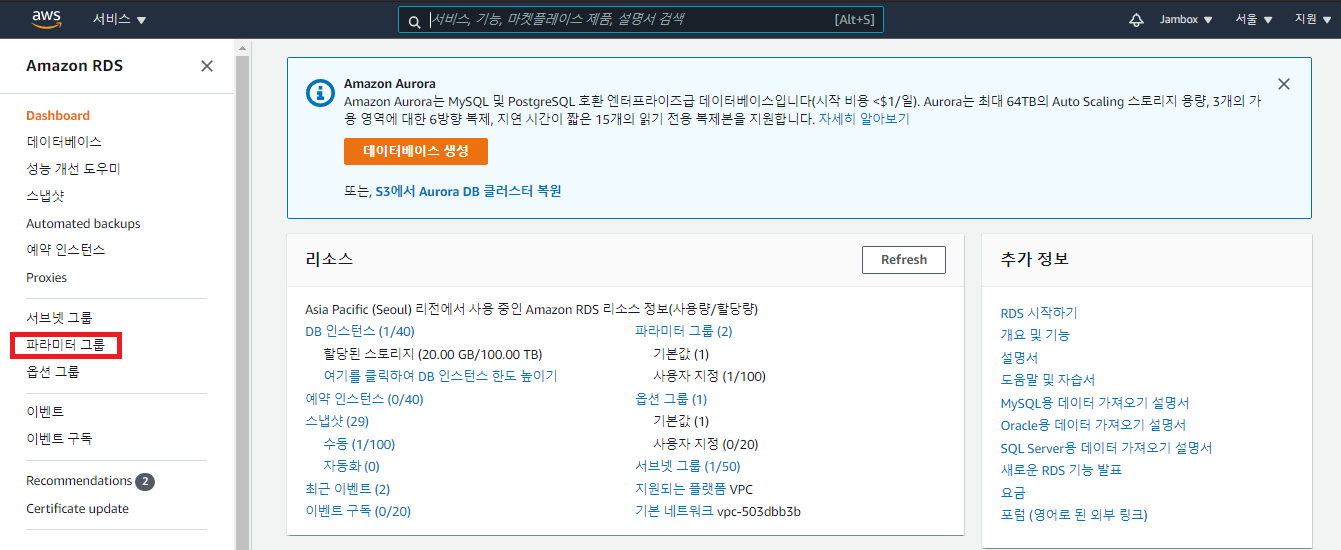The height and width of the screenshot is (550, 1341).
Task: Go to 스냅샷 in the sidebar
Action: 45,196
